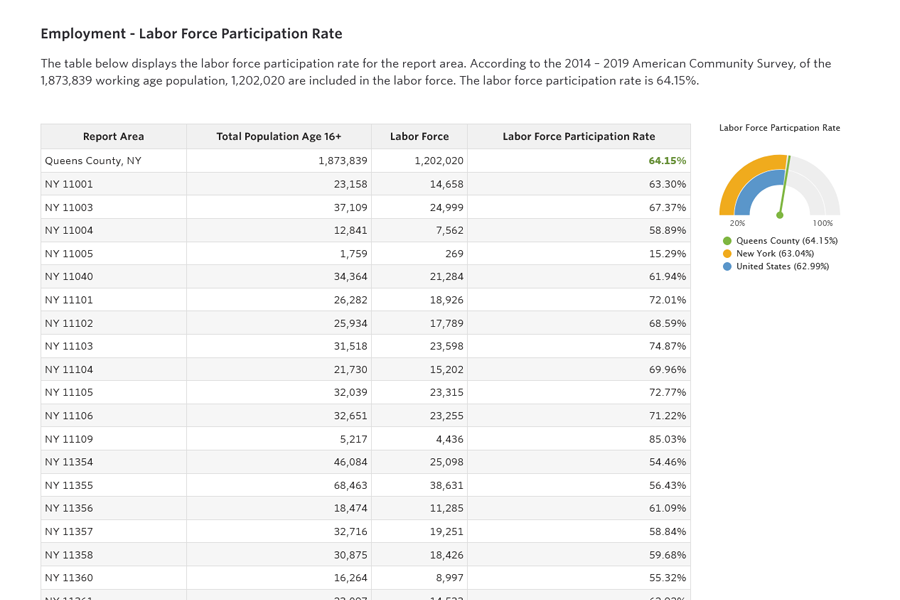This screenshot has width=900, height=600.
Task: Click the Labor Force Participation Rate header
Action: tap(578, 137)
